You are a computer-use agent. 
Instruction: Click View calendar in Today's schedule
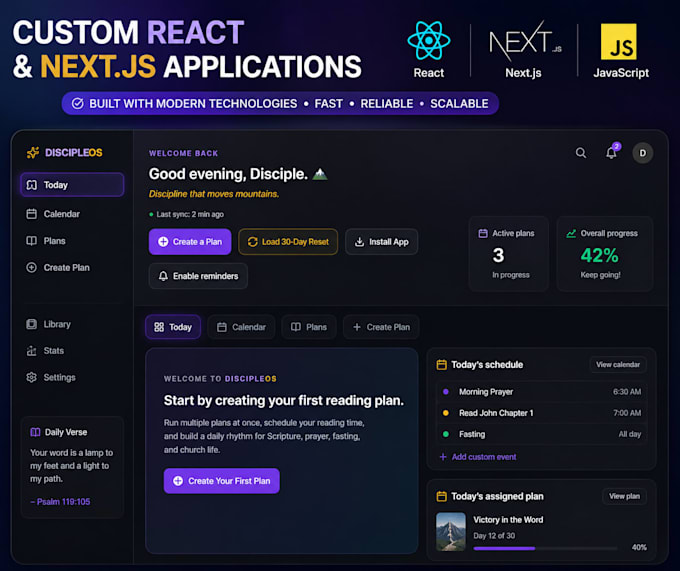tap(618, 364)
